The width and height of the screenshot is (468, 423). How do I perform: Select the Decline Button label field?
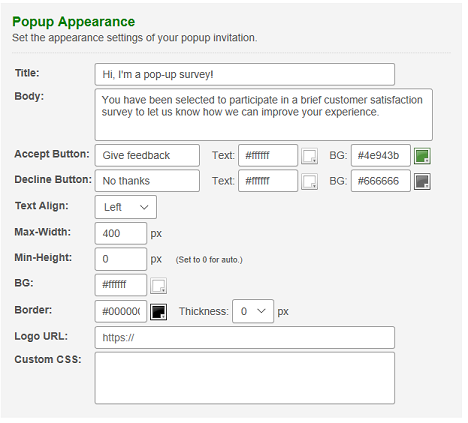pyautogui.click(x=147, y=181)
